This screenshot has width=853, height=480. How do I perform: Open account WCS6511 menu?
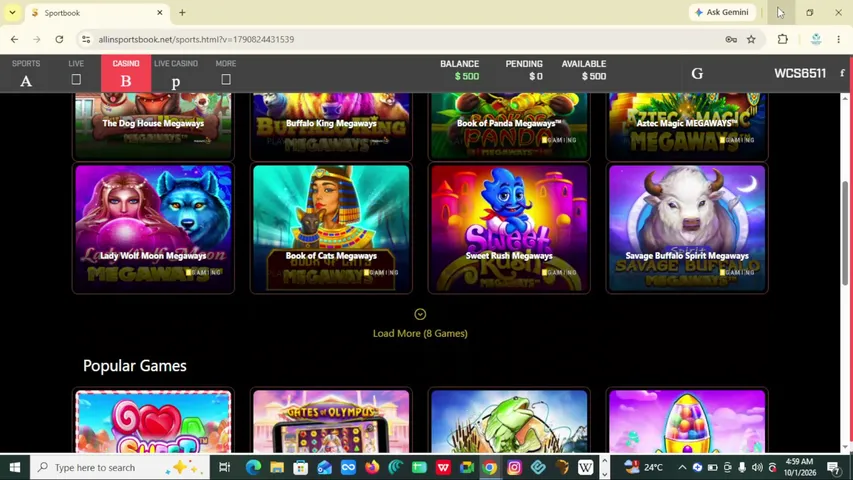[800, 73]
